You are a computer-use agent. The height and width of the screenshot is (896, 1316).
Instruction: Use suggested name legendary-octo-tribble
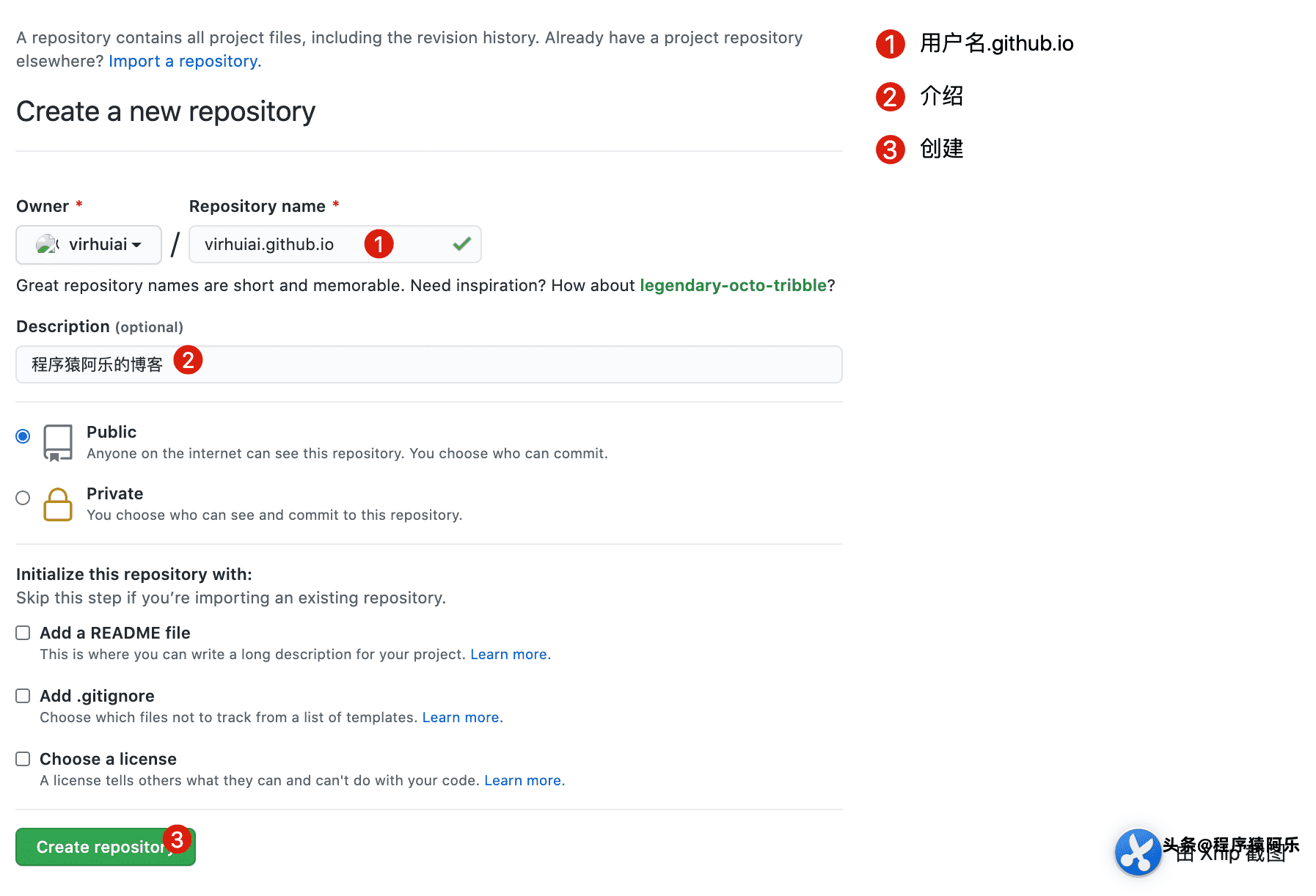[733, 285]
